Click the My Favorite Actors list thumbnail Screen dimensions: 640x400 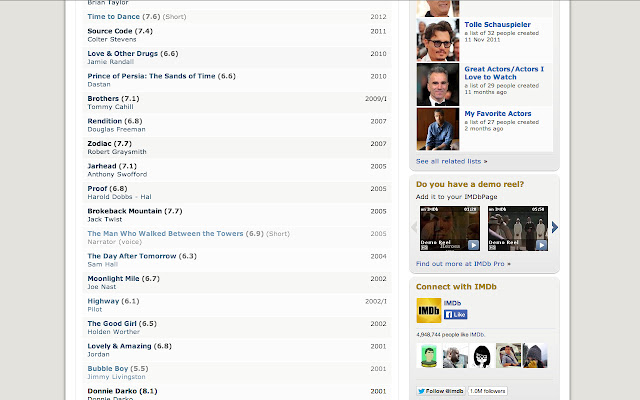(438, 129)
